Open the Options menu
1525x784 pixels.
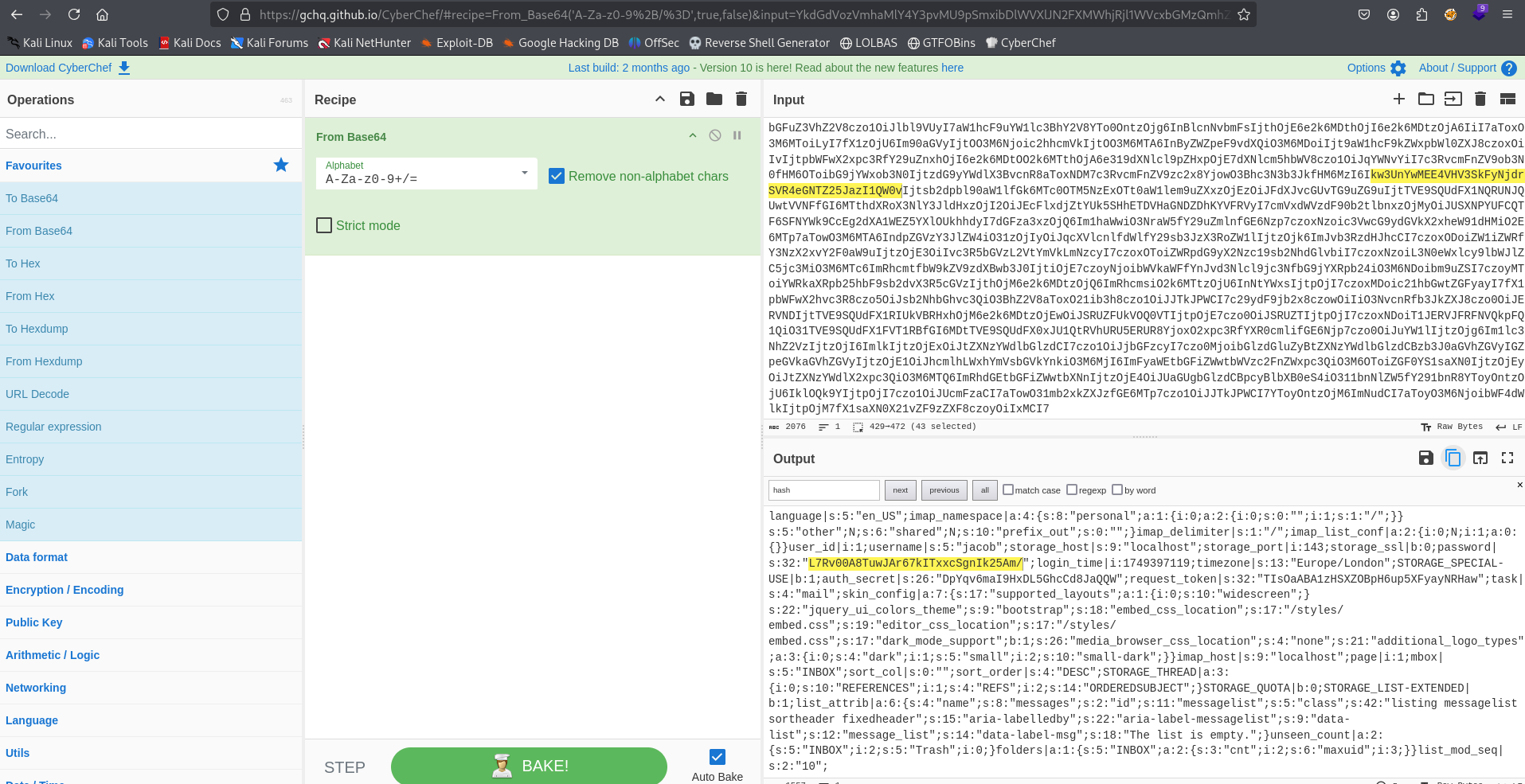pyautogui.click(x=1376, y=68)
